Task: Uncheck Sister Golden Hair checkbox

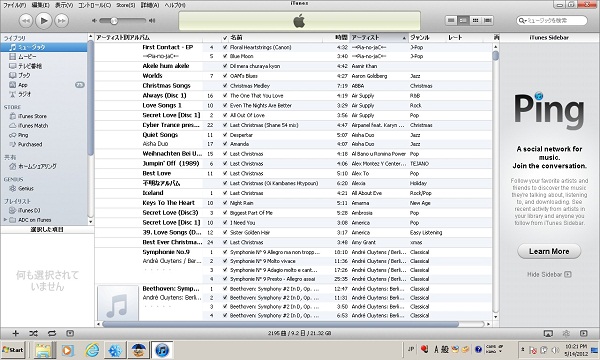Action: coord(225,232)
